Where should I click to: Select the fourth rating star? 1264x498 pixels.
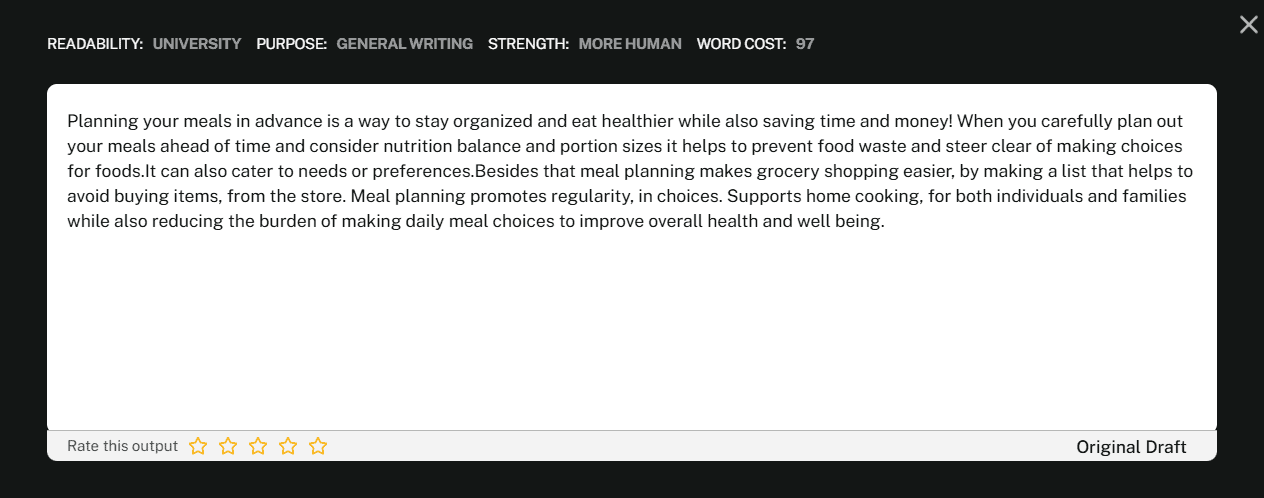click(288, 446)
